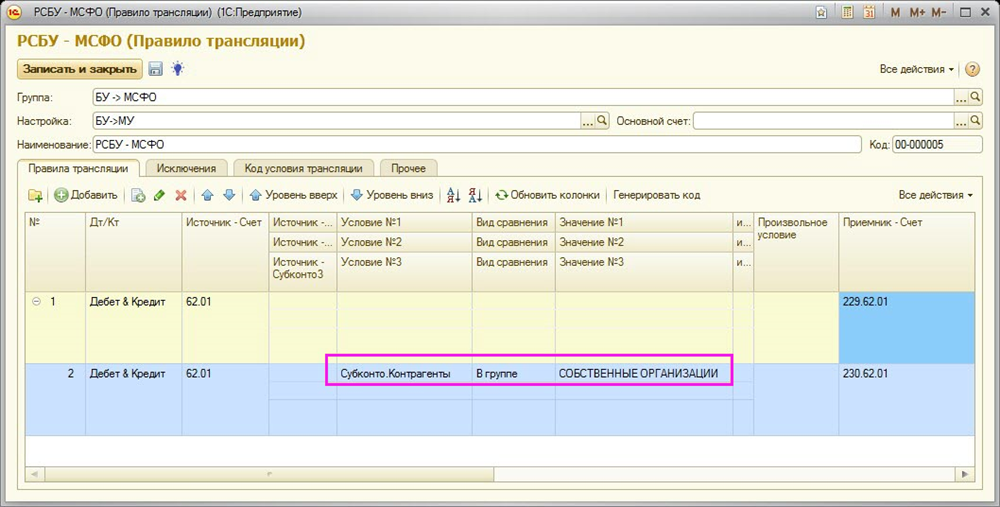The image size is (1000, 507).
Task: Open the calendar icon in title bar
Action: pos(869,13)
